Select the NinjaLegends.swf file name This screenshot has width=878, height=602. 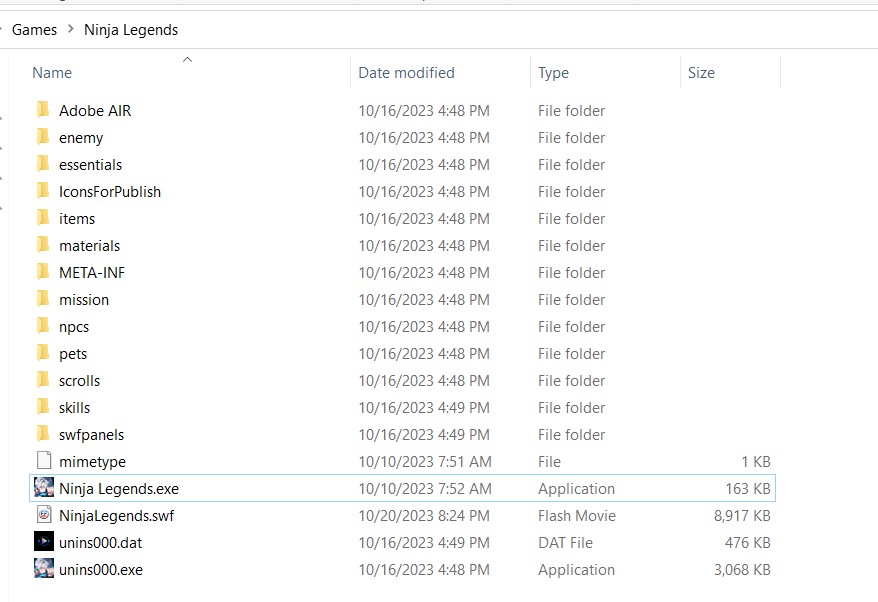click(x=116, y=516)
